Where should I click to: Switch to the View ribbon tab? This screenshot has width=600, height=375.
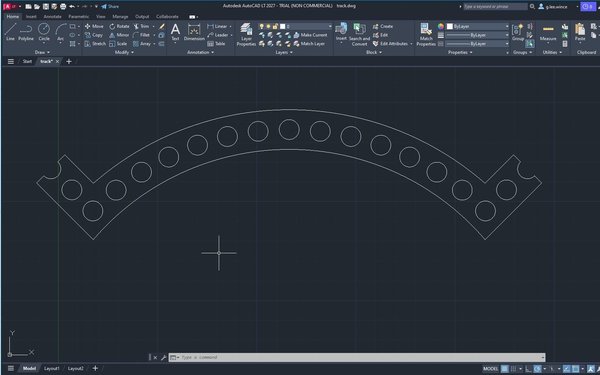(100, 16)
